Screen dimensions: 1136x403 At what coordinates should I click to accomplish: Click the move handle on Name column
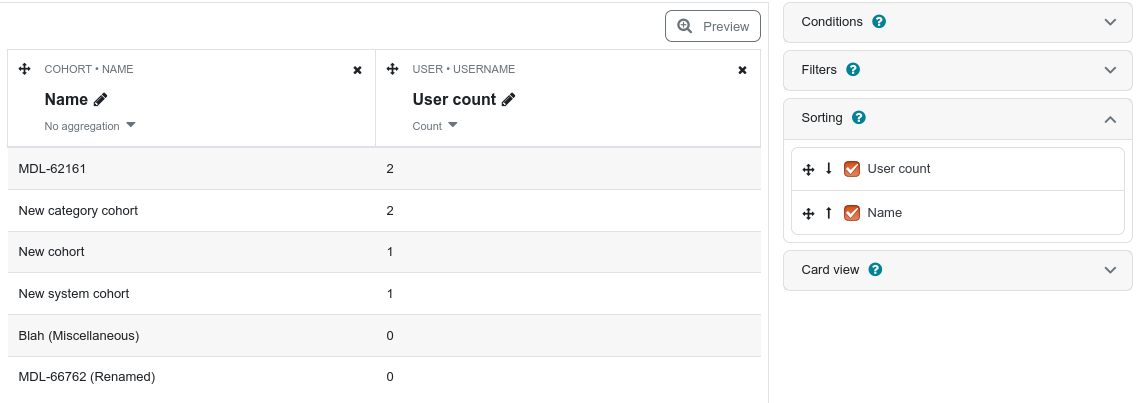(24, 69)
